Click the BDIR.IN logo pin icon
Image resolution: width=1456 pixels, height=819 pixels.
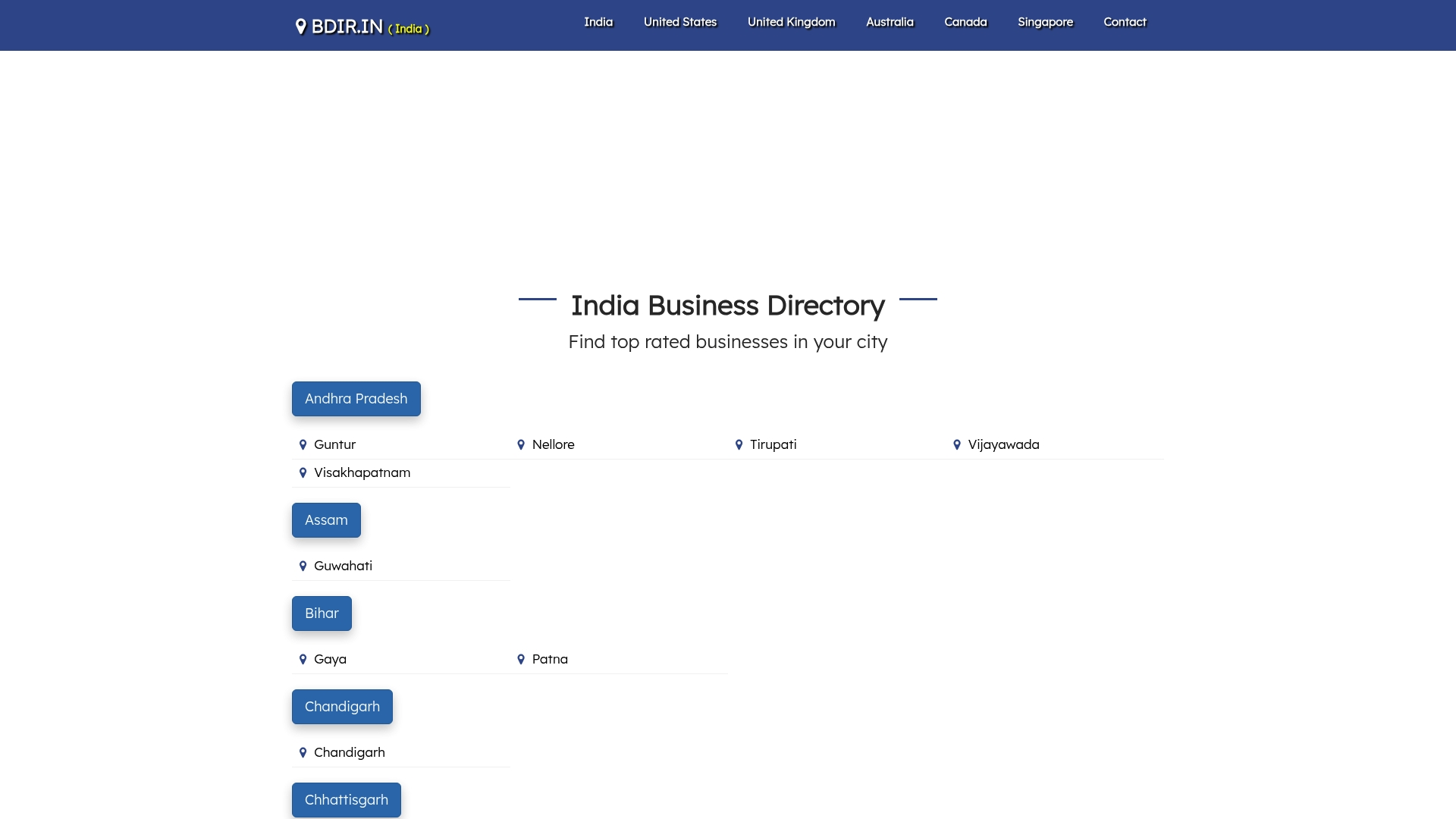(x=301, y=27)
